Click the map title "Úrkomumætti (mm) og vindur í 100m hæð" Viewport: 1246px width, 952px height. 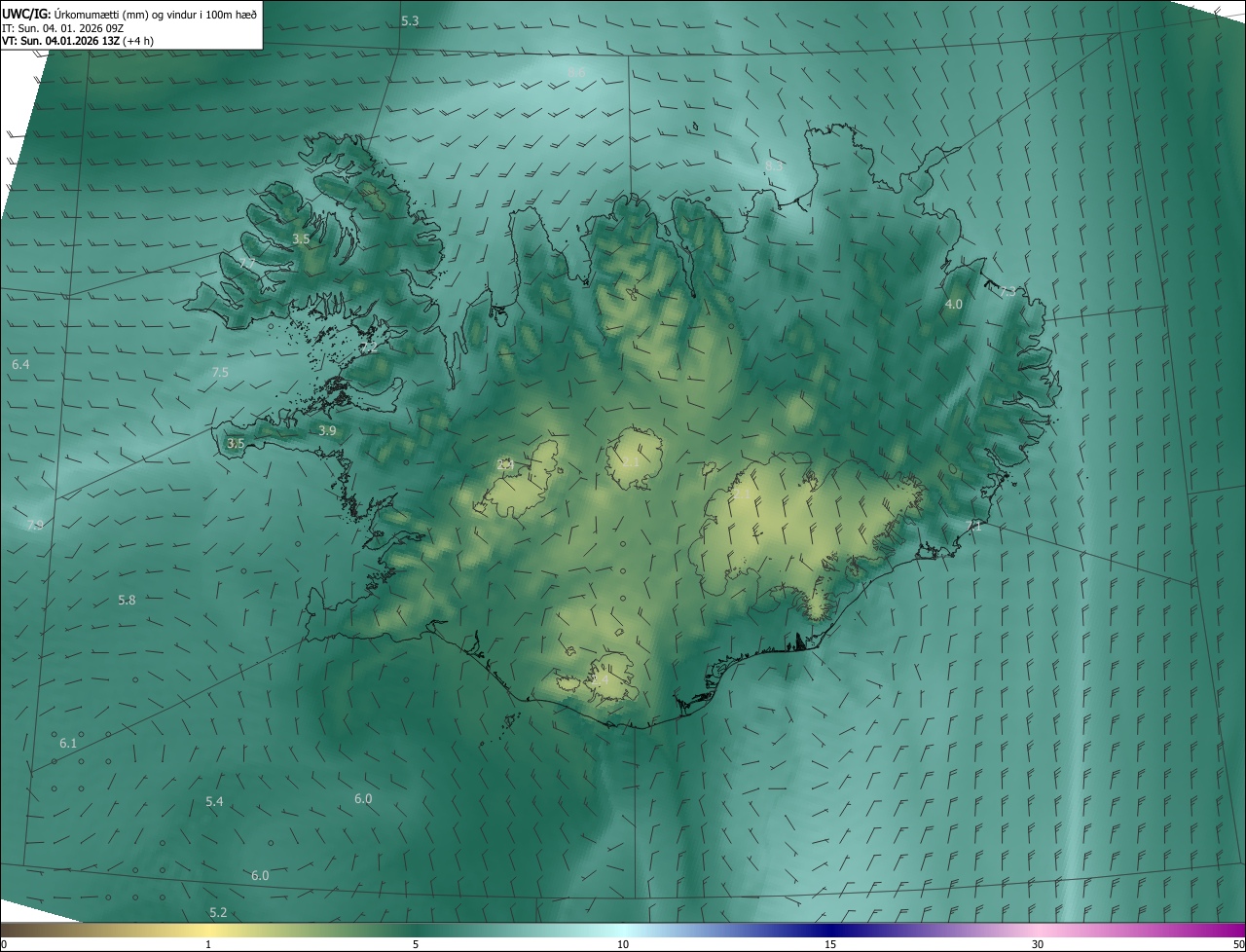[156, 14]
